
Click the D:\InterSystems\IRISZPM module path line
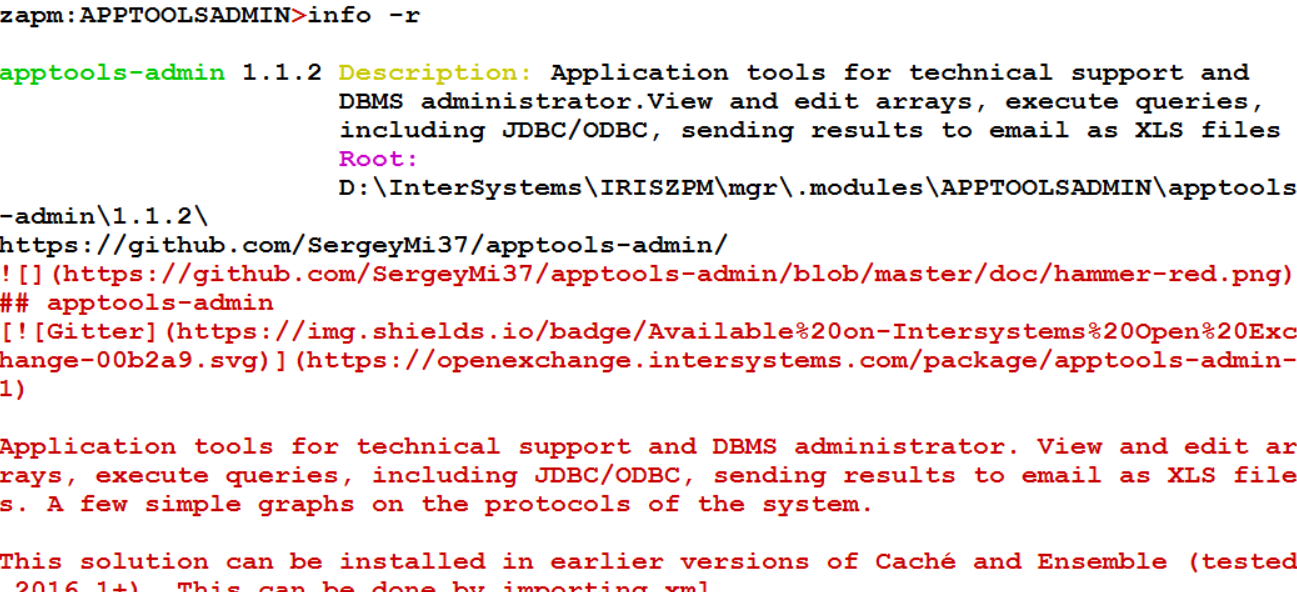(x=817, y=188)
